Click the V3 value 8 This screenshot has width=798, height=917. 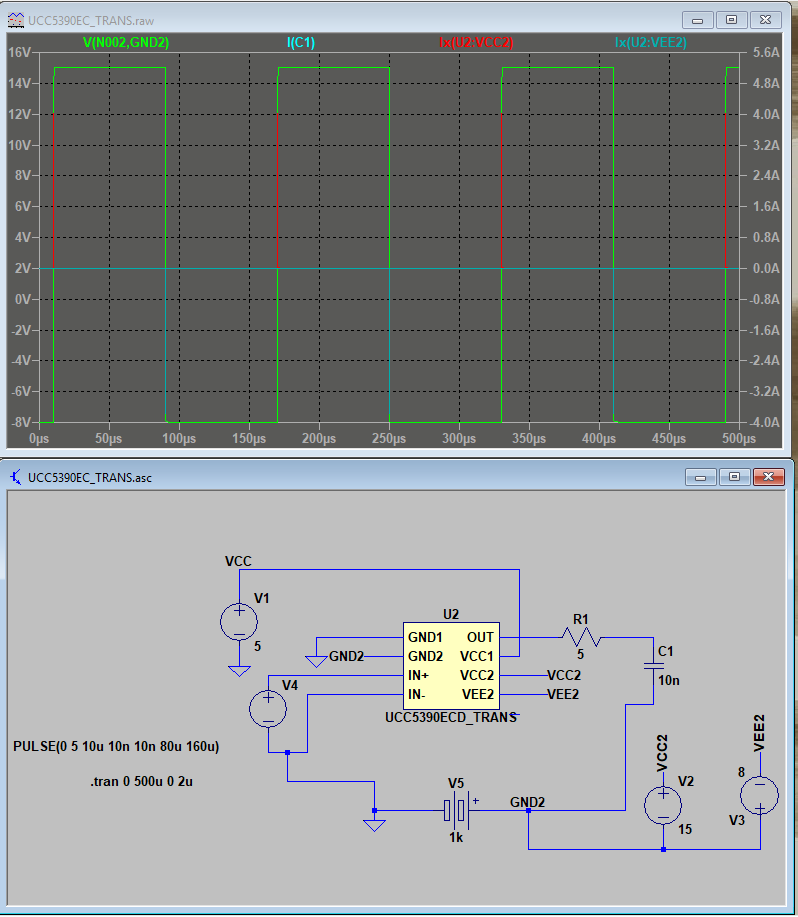click(741, 773)
